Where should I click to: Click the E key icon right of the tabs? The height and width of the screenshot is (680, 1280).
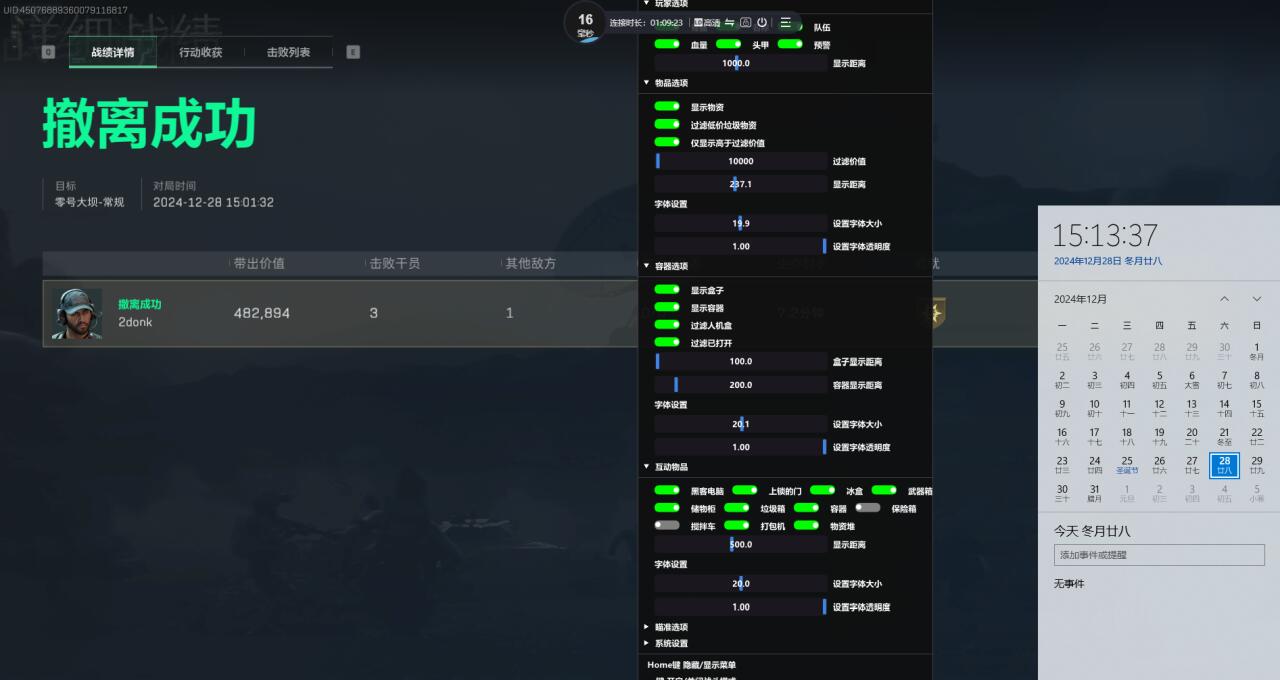[x=353, y=52]
